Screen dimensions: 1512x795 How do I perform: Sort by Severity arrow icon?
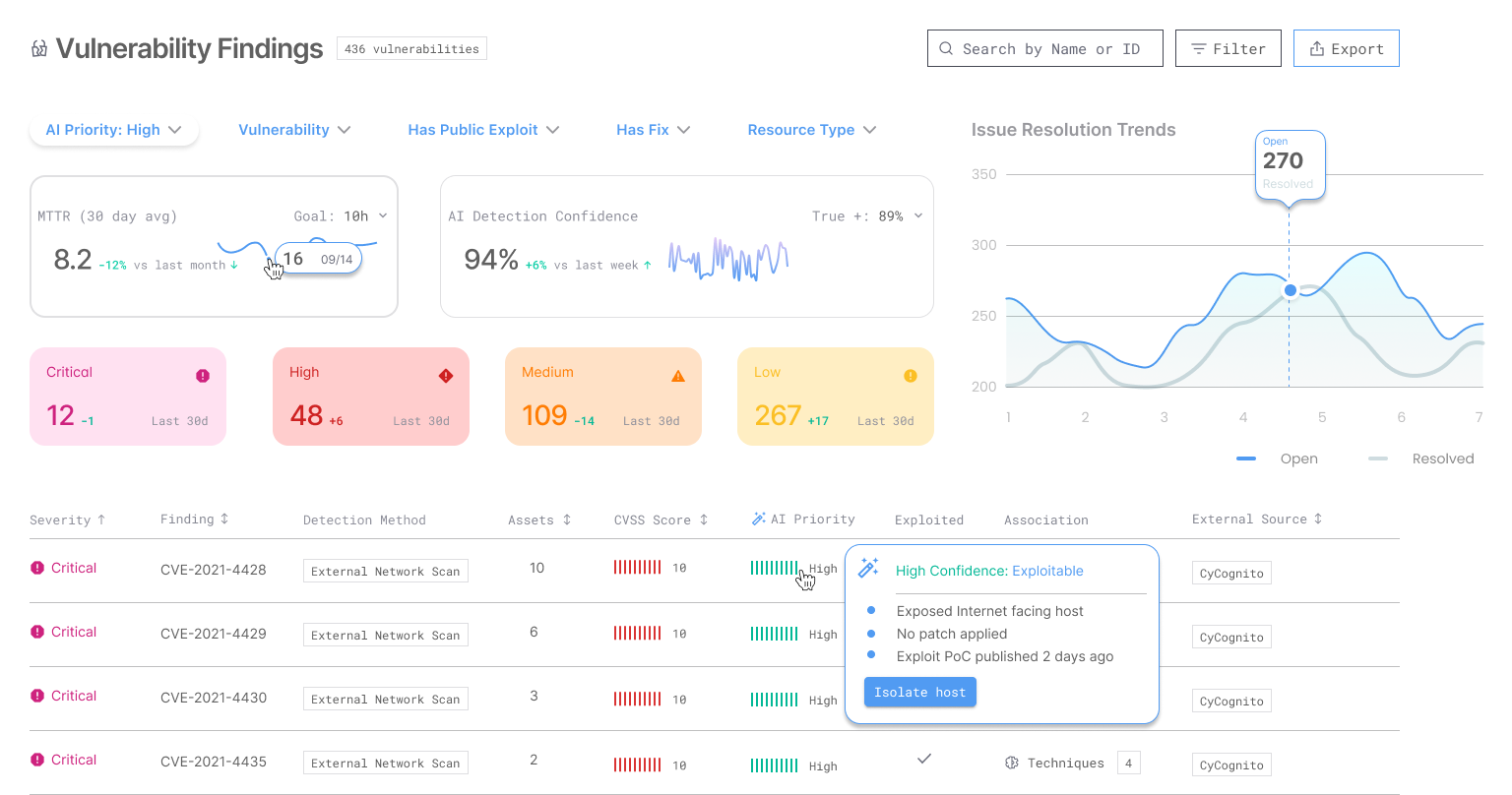[101, 520]
